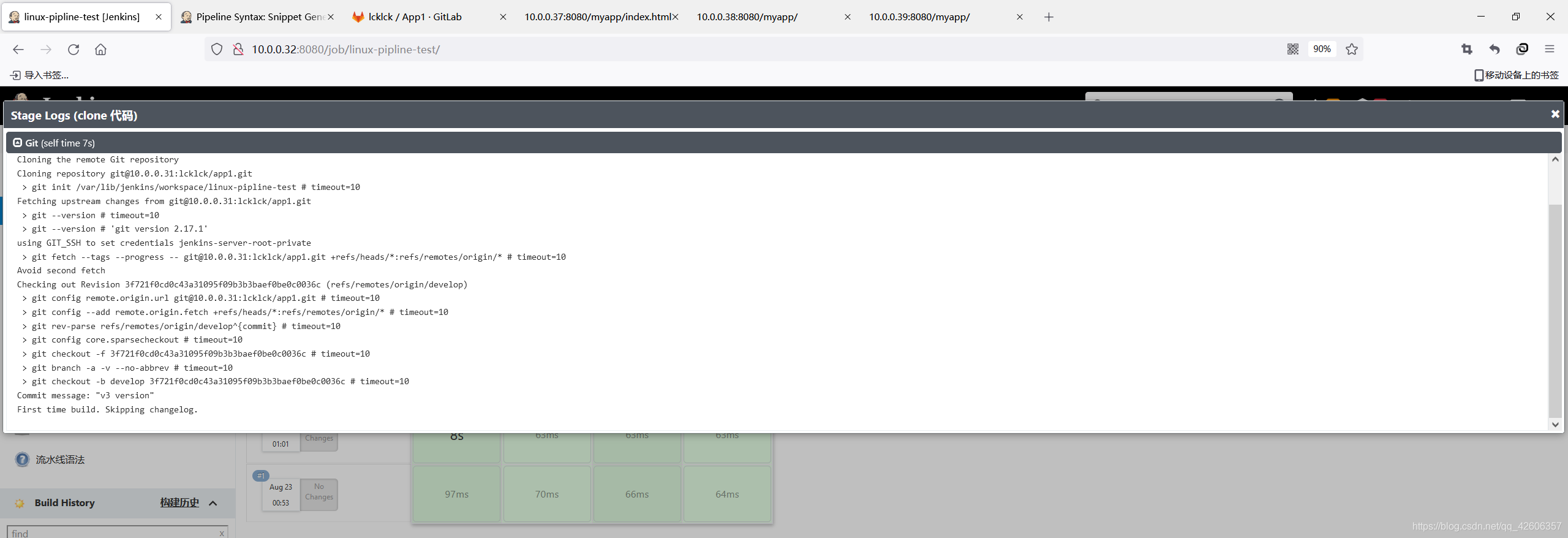This screenshot has width=1568, height=538.
Task: Select the 66ms stage cell
Action: click(x=637, y=494)
